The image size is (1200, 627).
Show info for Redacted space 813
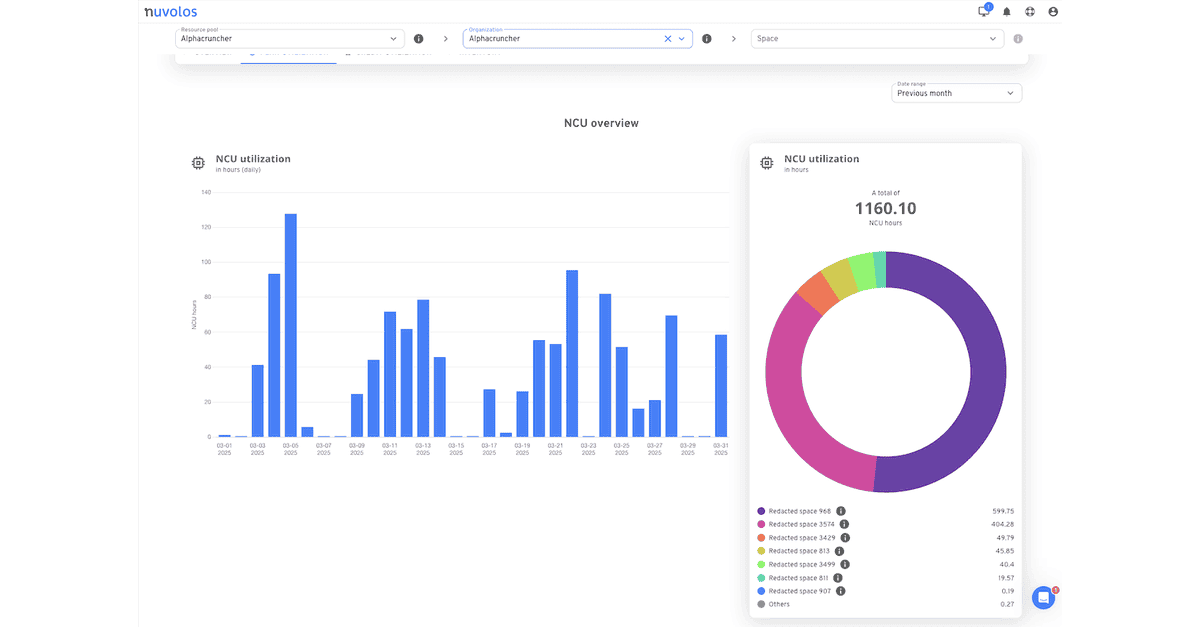pyautogui.click(x=838, y=551)
